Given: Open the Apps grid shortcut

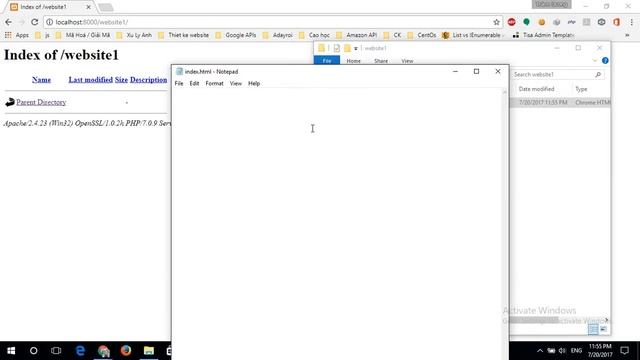Looking at the screenshot, I should pos(17,35).
